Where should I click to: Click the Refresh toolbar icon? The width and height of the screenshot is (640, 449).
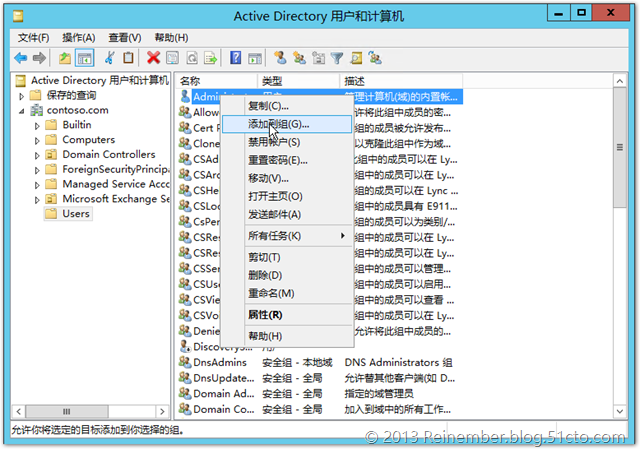click(191, 58)
